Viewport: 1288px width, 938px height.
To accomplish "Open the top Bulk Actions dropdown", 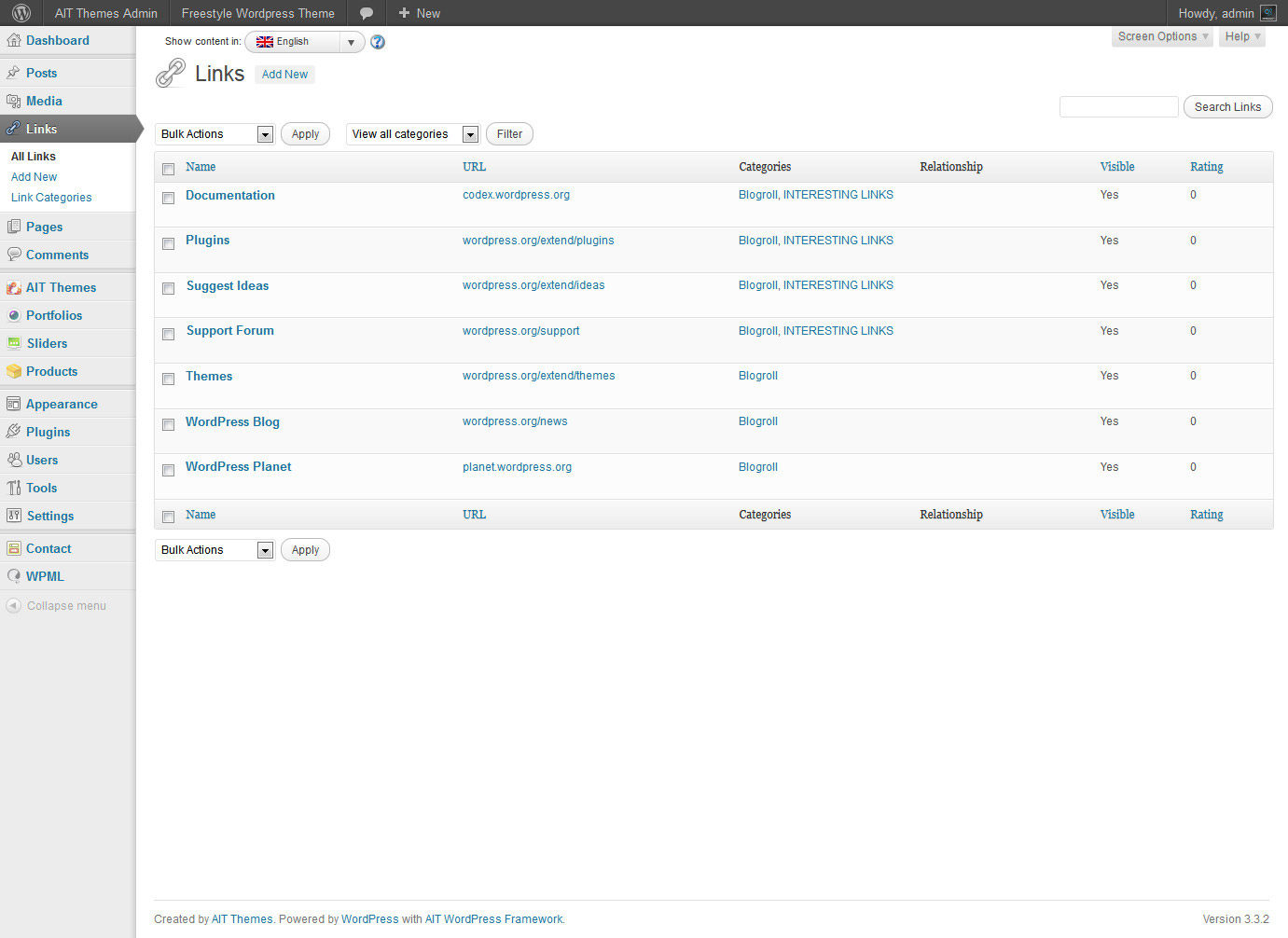I will click(215, 134).
